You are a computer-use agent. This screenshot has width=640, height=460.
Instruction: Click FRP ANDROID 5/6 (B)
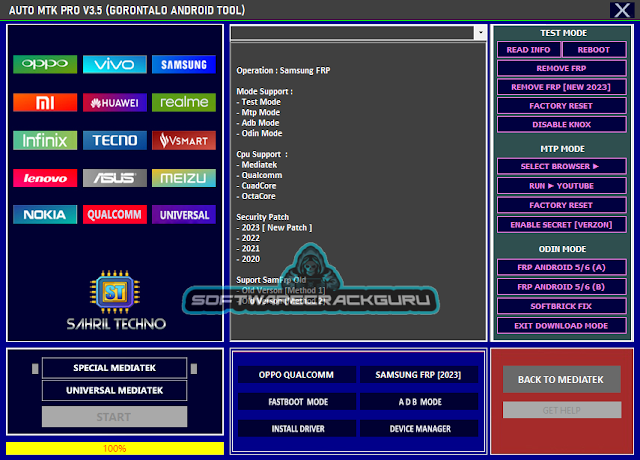[x=562, y=287]
